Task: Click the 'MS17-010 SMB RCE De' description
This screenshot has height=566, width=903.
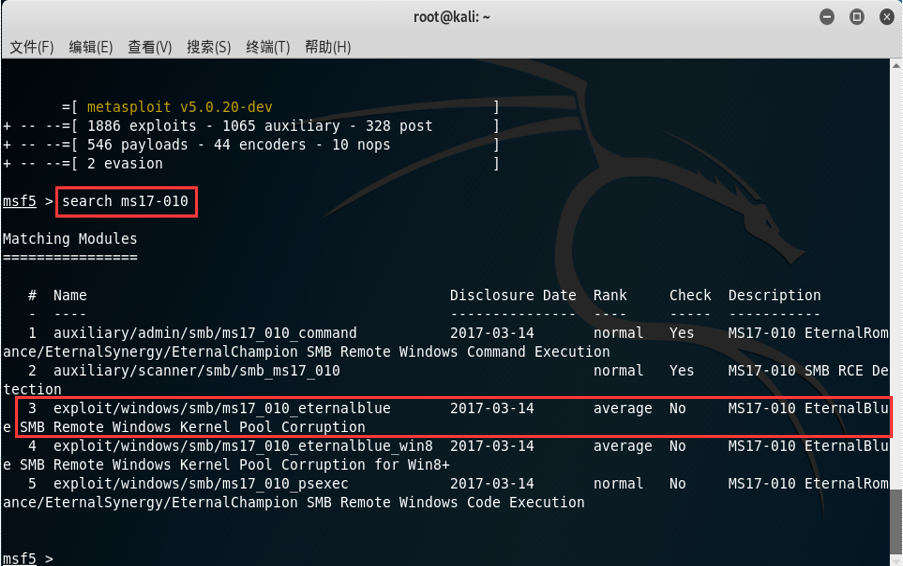Action: pyautogui.click(x=809, y=371)
